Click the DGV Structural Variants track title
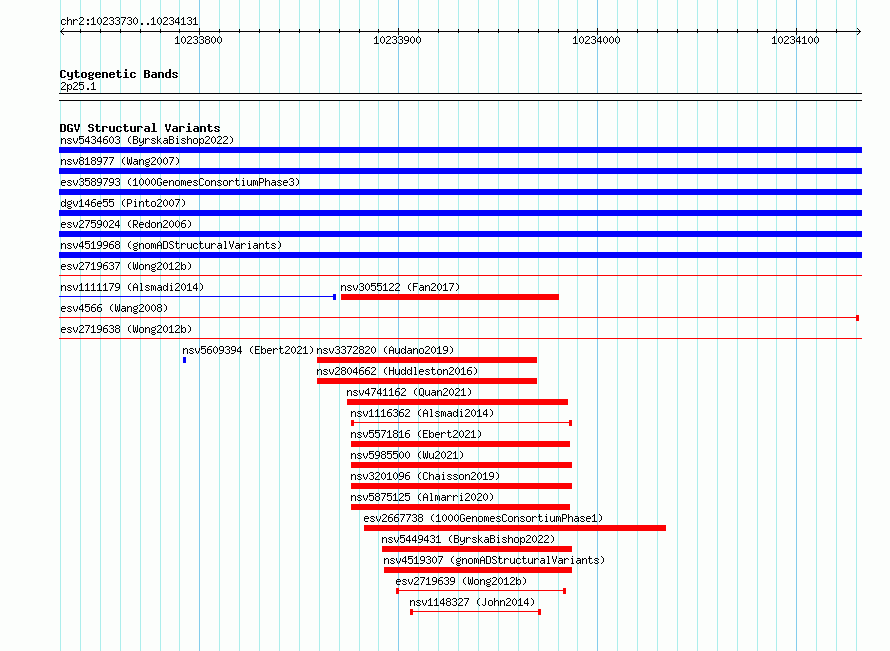890x651 pixels. tap(140, 128)
